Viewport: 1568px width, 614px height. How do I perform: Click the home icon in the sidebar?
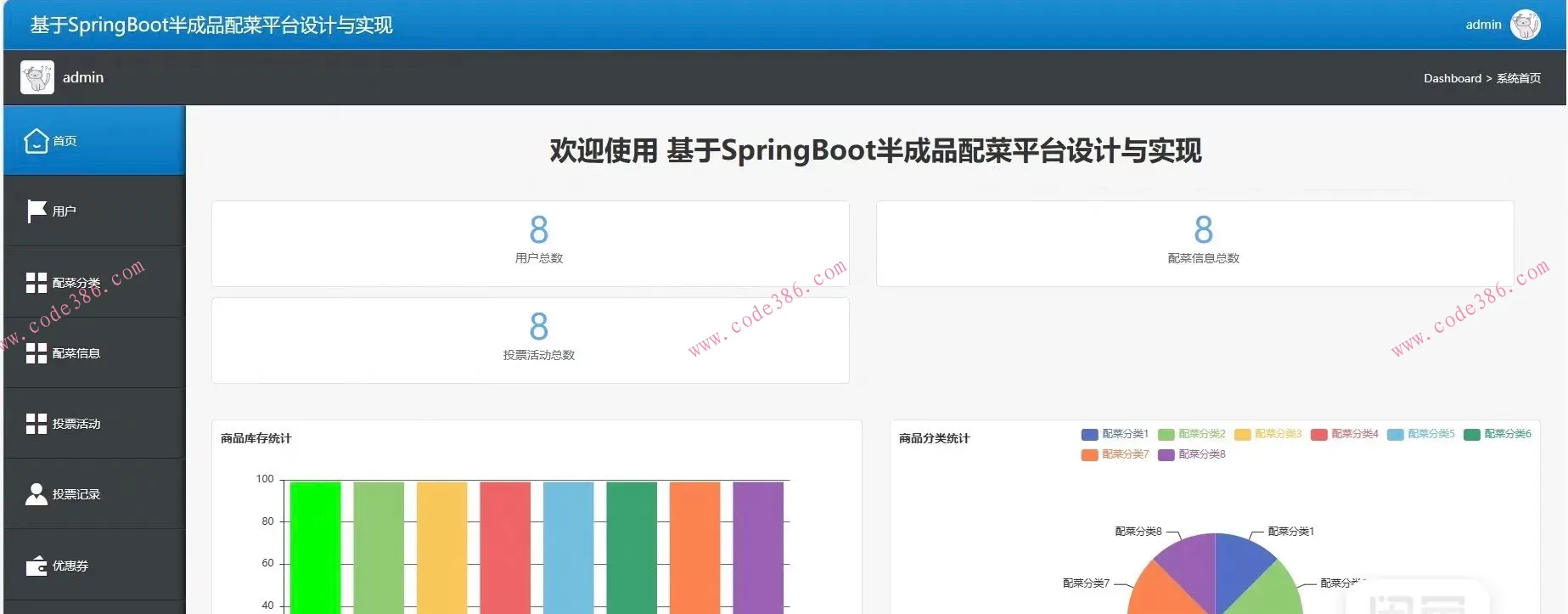click(36, 141)
